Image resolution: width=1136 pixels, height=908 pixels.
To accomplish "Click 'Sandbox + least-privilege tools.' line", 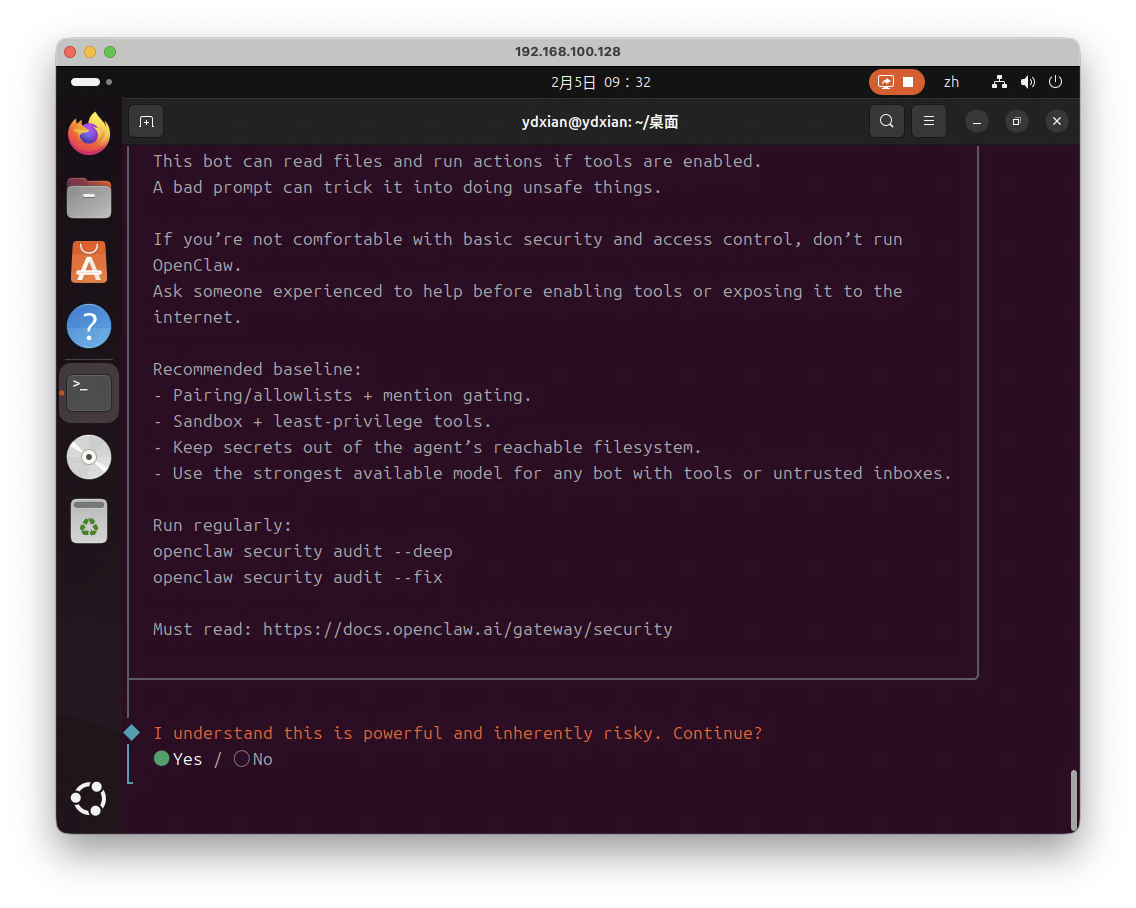I will pos(322,421).
